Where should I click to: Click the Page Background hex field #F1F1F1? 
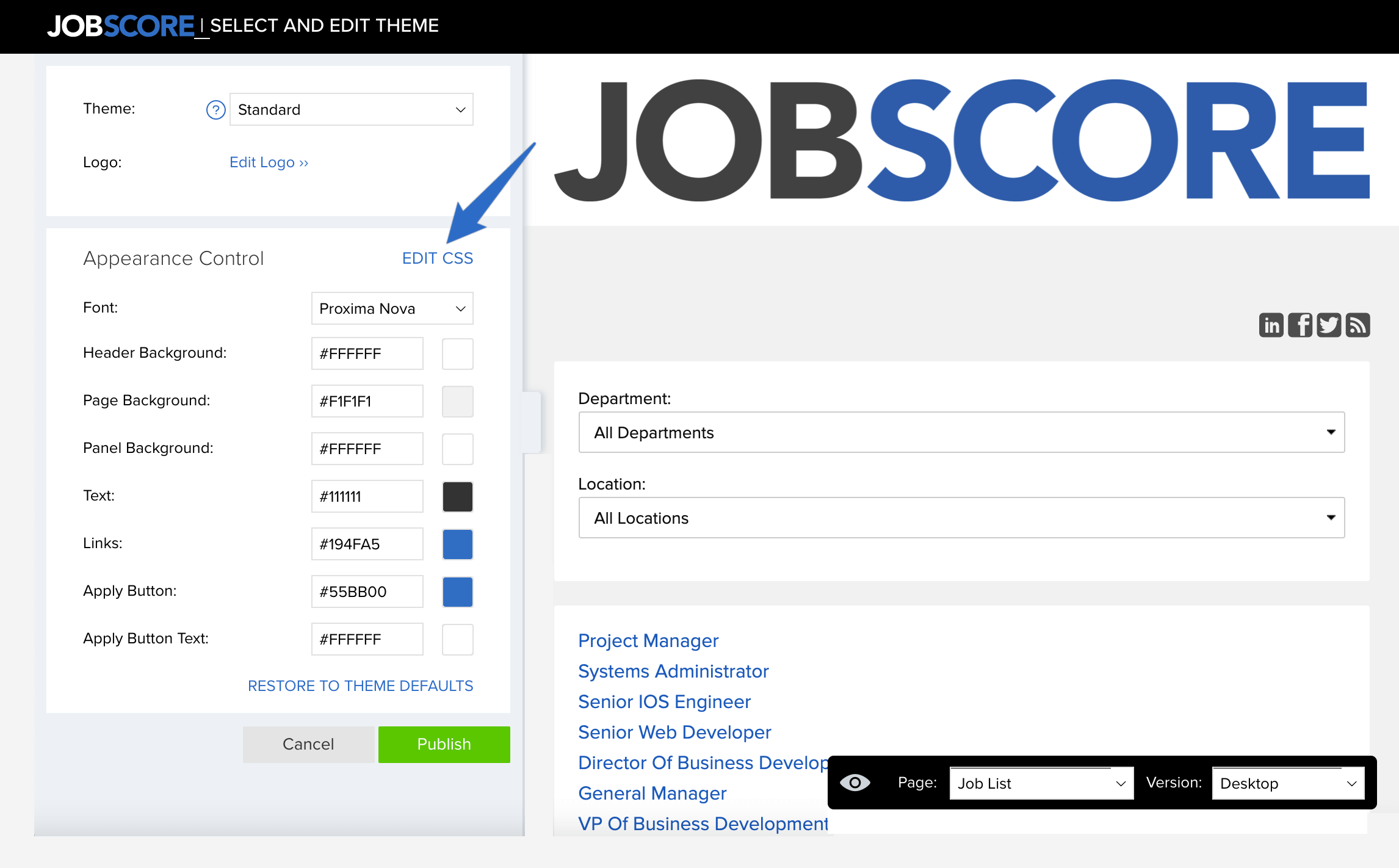(x=367, y=401)
